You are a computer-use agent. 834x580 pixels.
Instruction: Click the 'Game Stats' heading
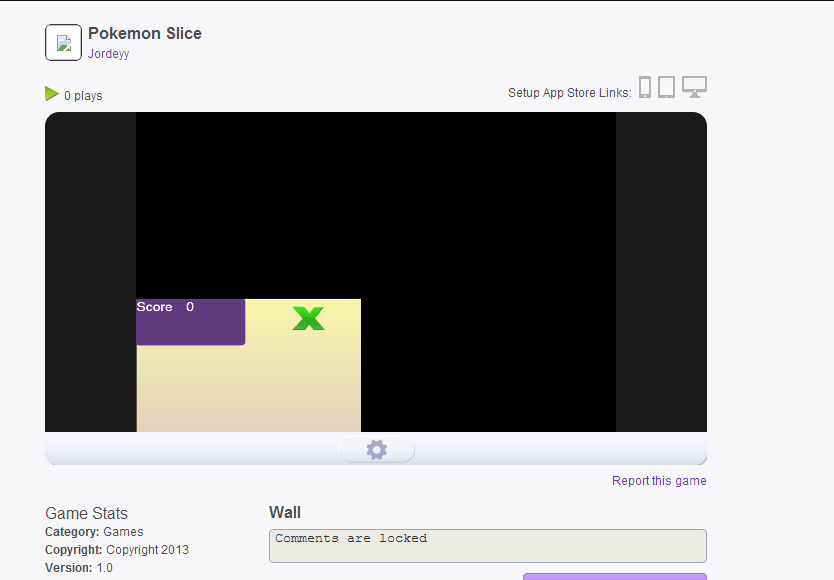click(x=87, y=513)
